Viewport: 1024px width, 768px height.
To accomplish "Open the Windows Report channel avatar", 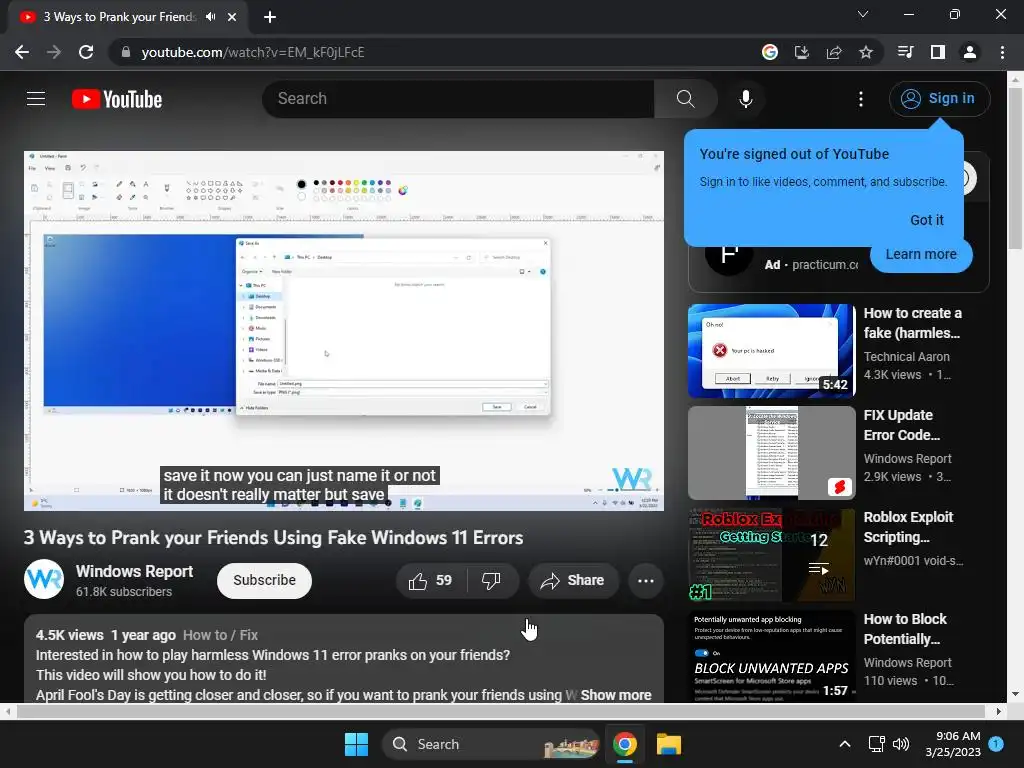I will click(44, 579).
